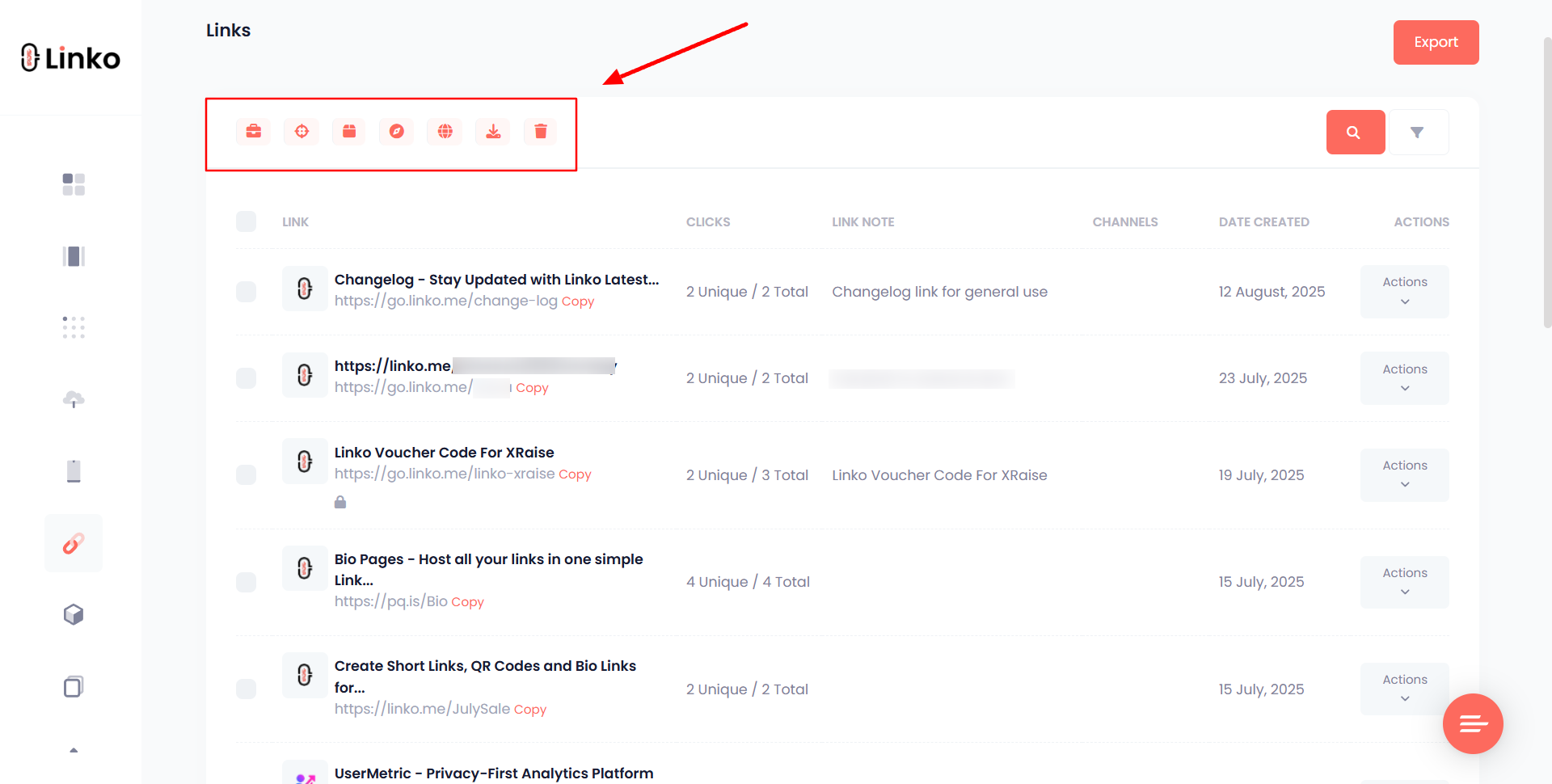Click the red search magnifier button
This screenshot has width=1552, height=784.
[1356, 132]
